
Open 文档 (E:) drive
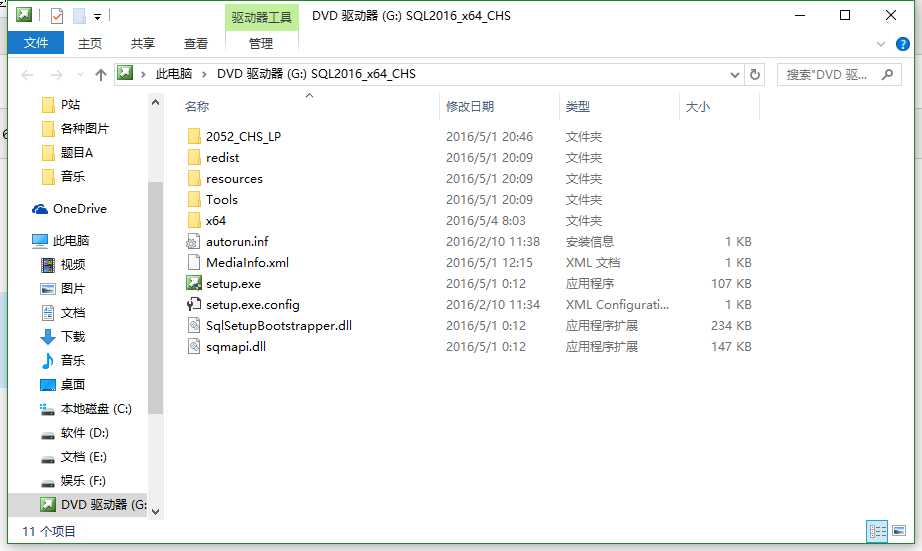[83, 457]
